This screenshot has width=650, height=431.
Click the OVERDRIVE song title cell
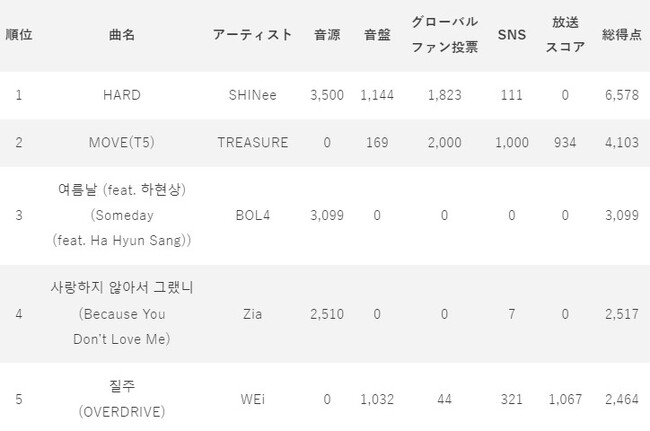[121, 399]
